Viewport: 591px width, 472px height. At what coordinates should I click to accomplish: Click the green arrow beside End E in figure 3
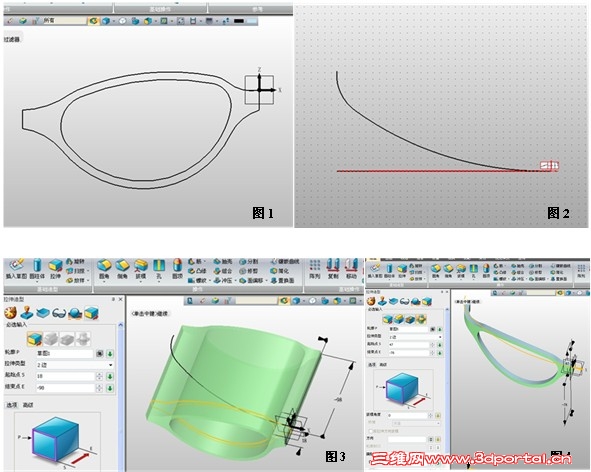110,388
